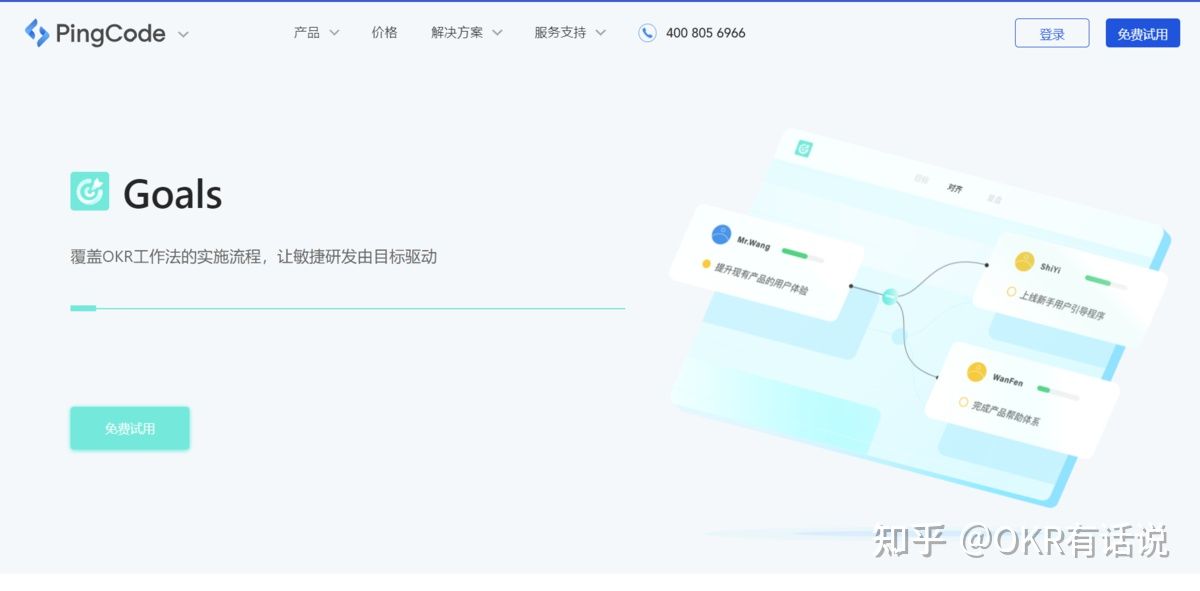Click phone number 400 805 6966
Image resolution: width=1200 pixels, height=591 pixels.
tap(705, 33)
